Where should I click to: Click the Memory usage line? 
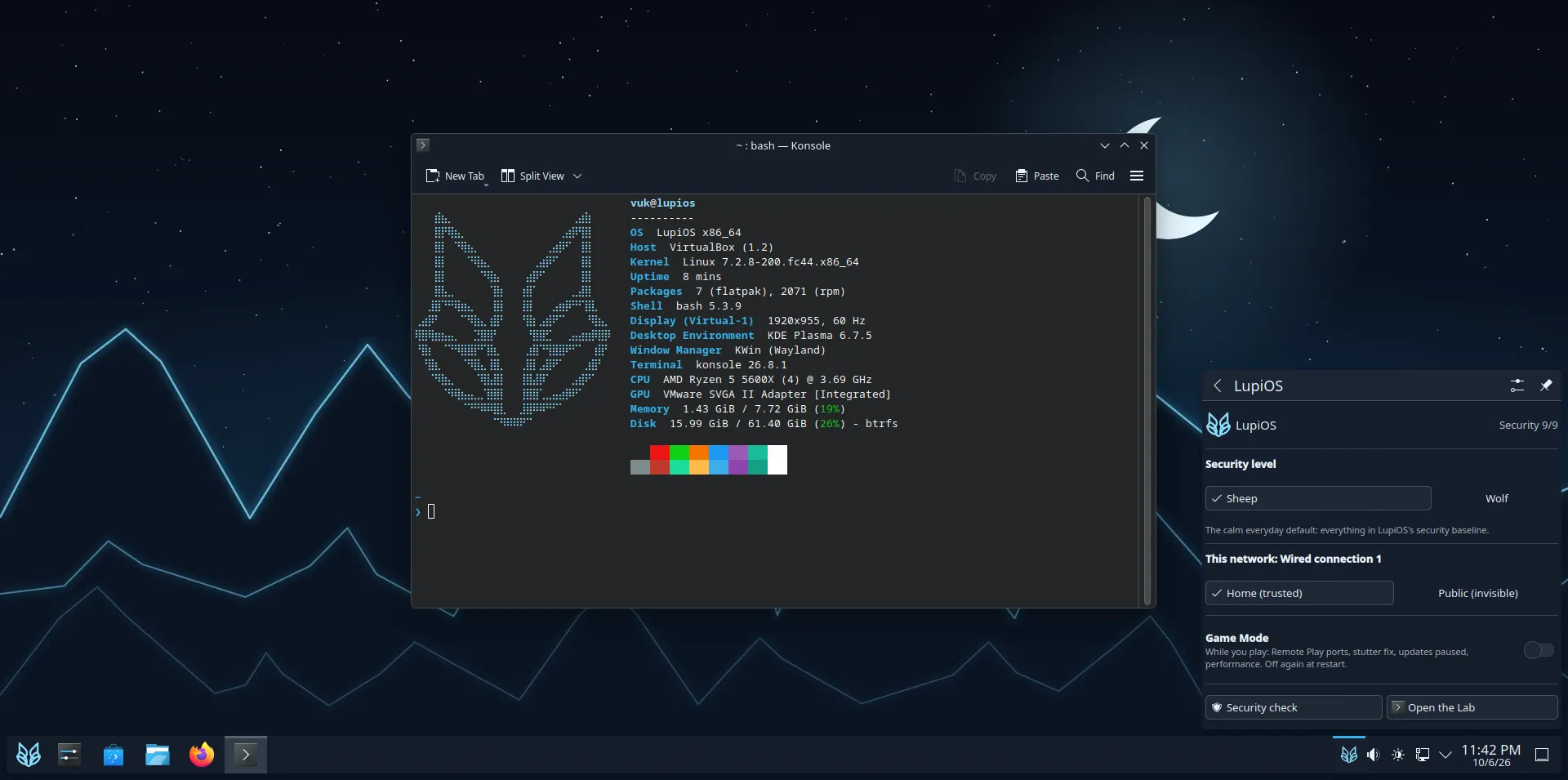(737, 408)
